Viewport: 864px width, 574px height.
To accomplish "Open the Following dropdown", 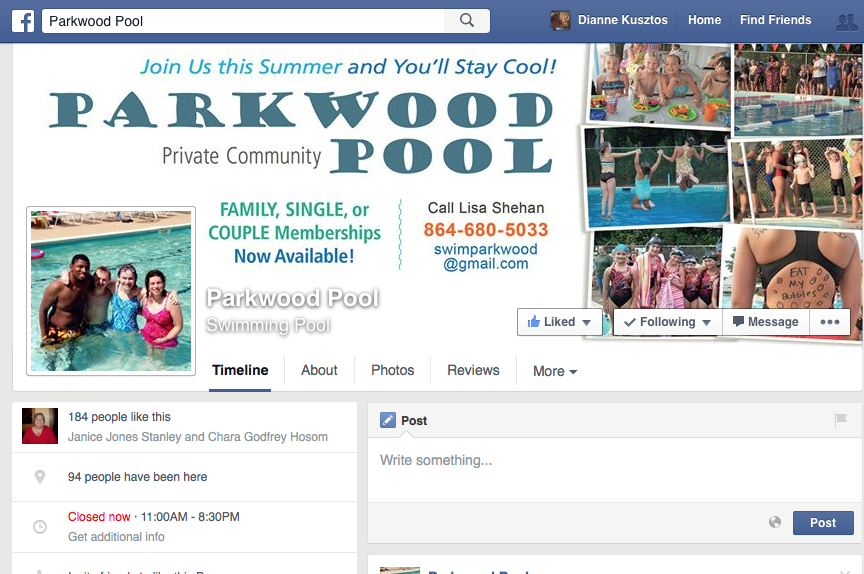I will pos(667,322).
